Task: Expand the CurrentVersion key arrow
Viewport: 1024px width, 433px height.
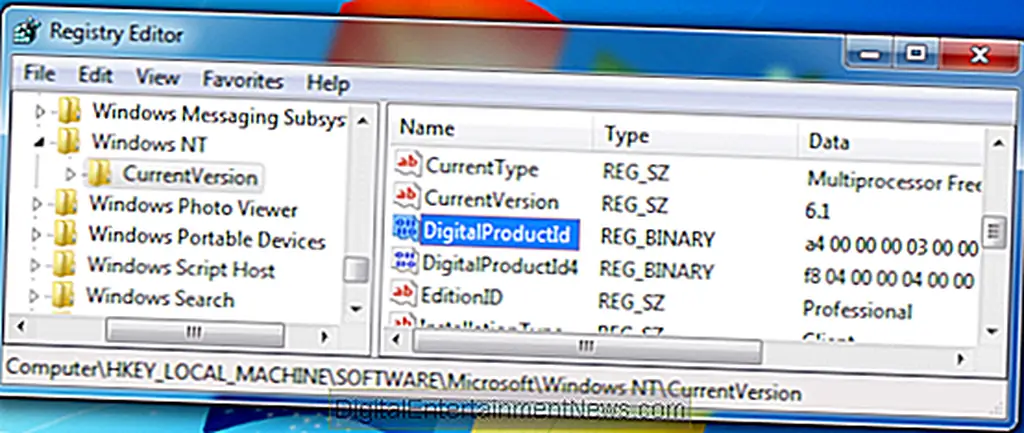Action: click(70, 176)
